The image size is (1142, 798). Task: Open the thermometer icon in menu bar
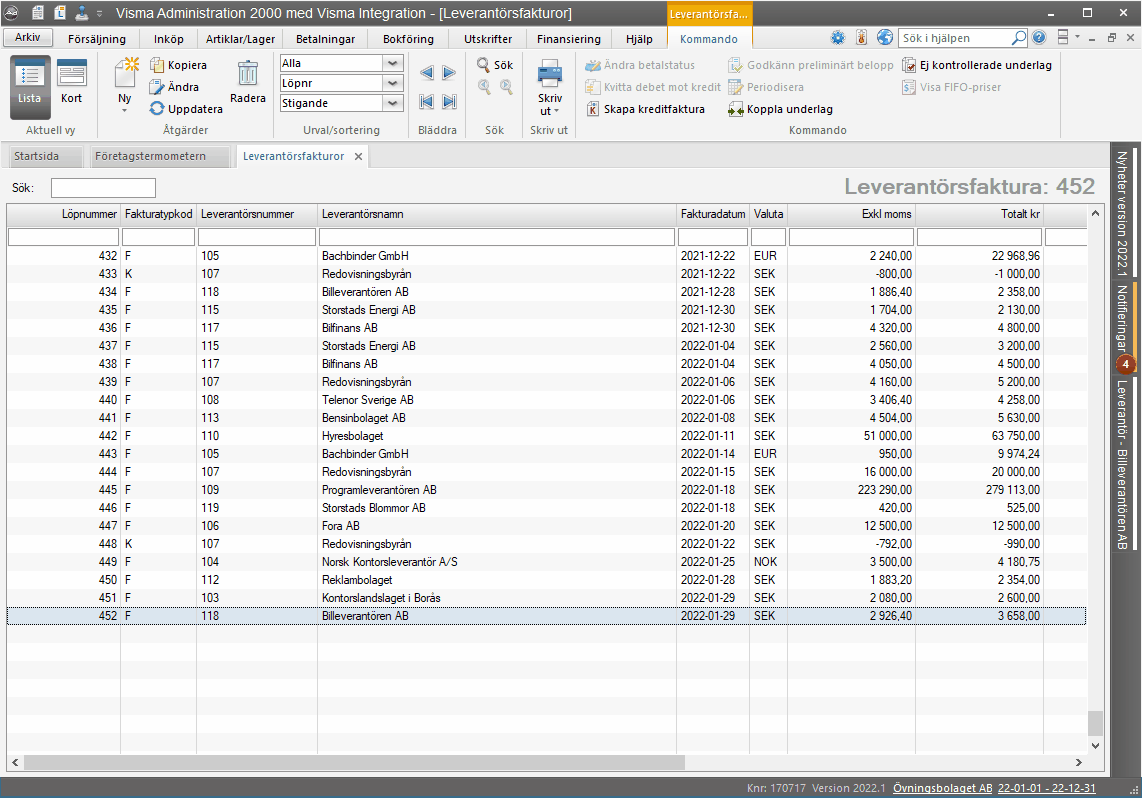coord(862,38)
